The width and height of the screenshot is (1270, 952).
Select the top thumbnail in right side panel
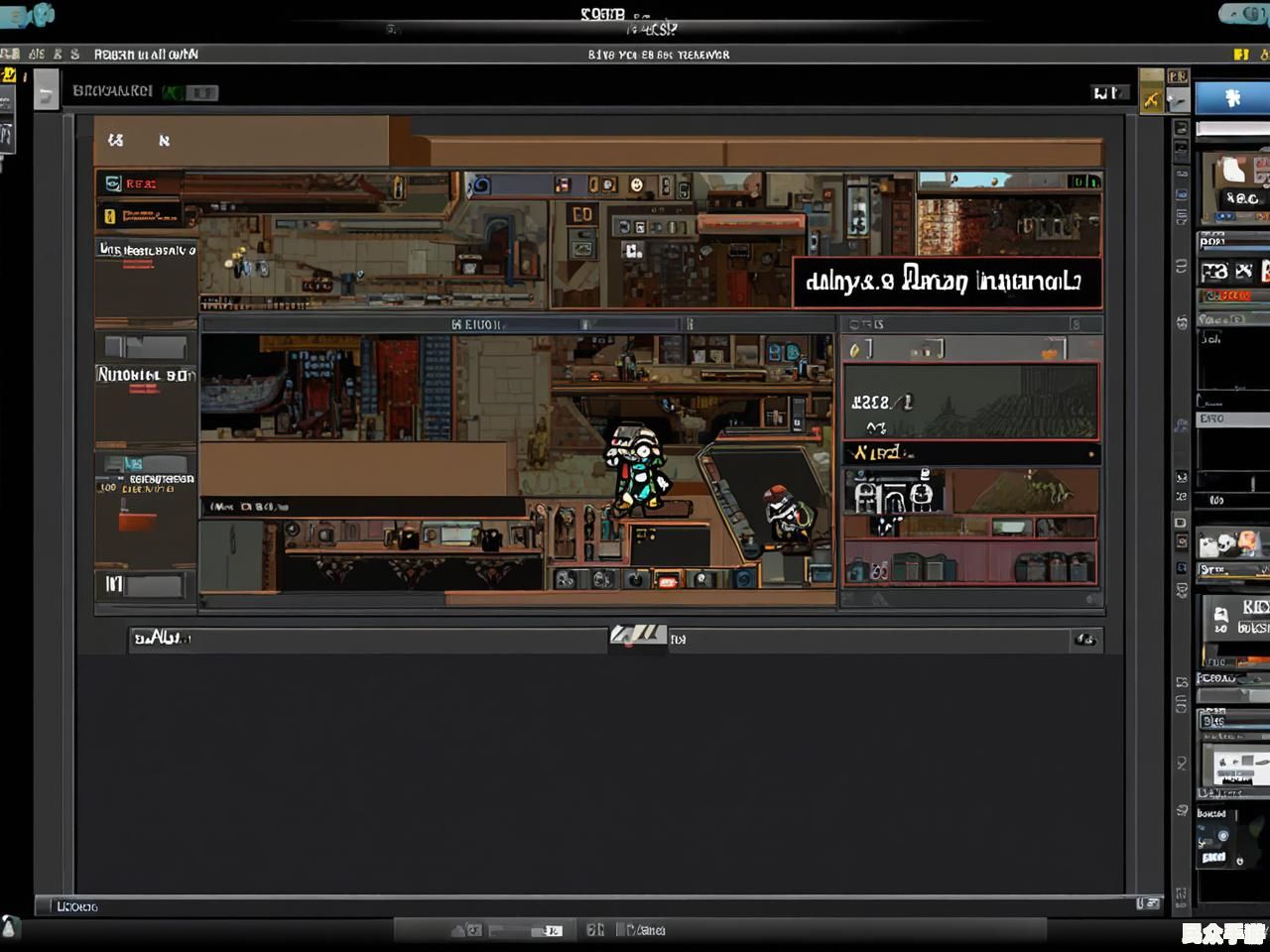(x=1233, y=183)
